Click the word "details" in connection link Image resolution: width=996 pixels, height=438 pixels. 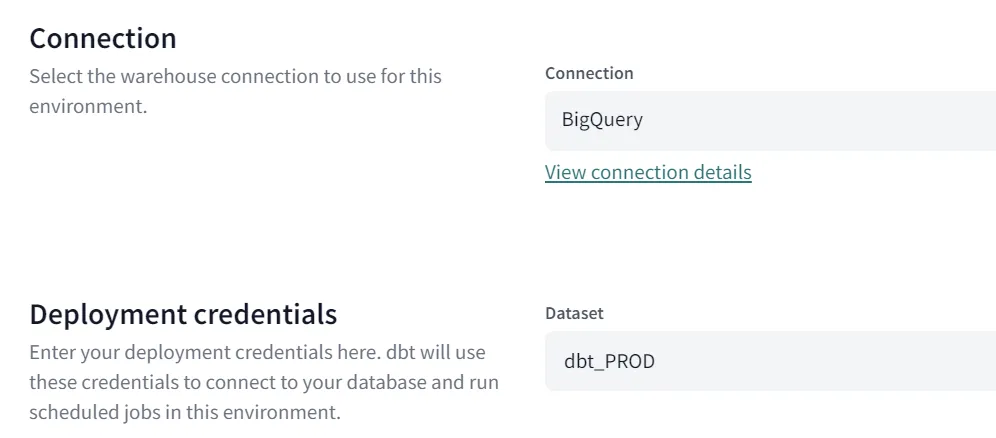716,172
